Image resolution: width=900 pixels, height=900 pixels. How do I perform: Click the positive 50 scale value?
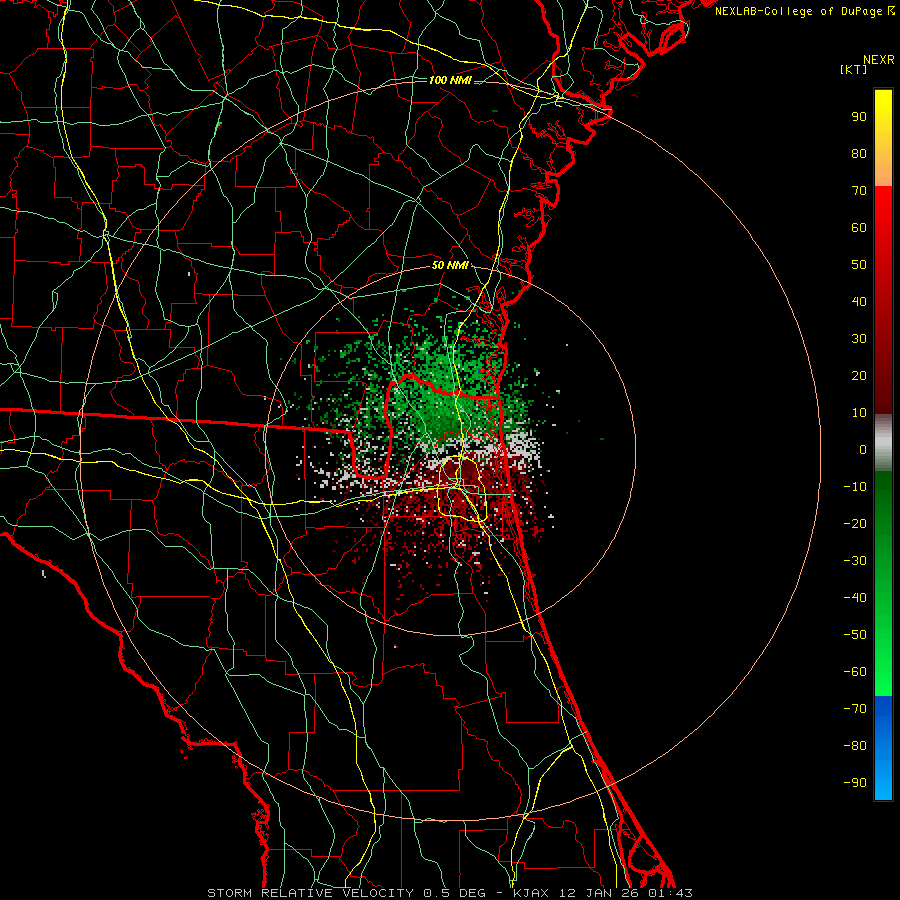(859, 265)
